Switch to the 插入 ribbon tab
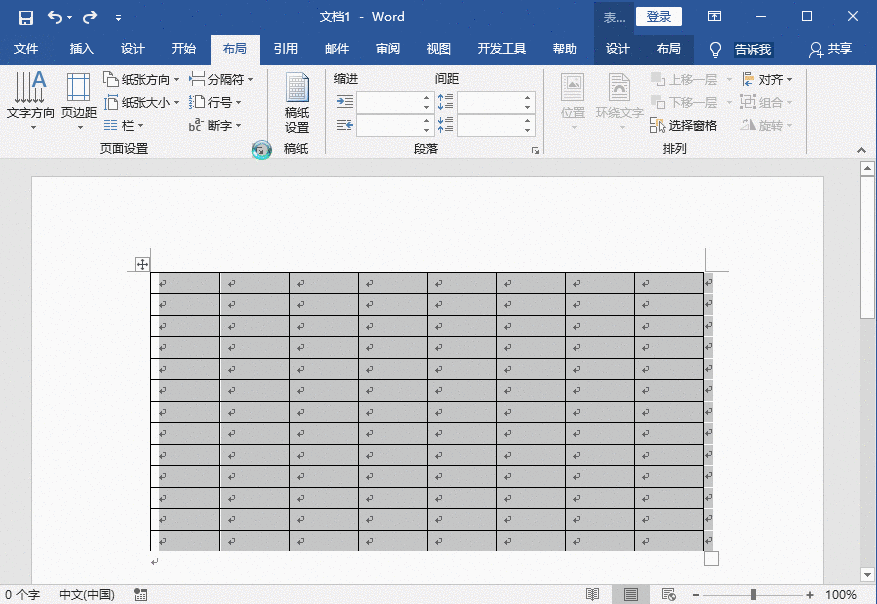The height and width of the screenshot is (604, 877). 81,48
